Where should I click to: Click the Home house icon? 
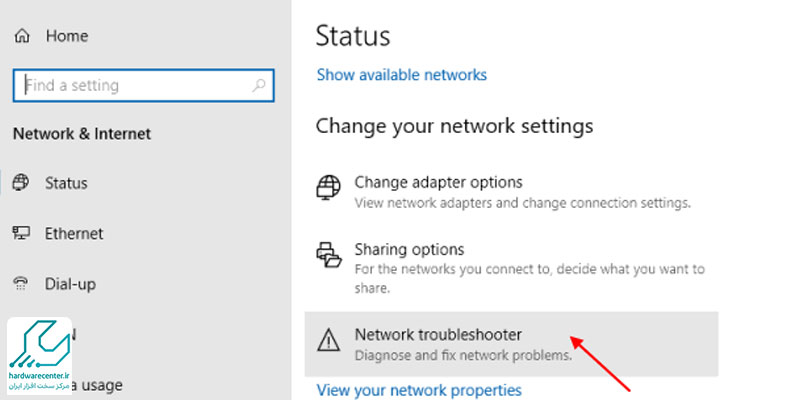coord(22,36)
